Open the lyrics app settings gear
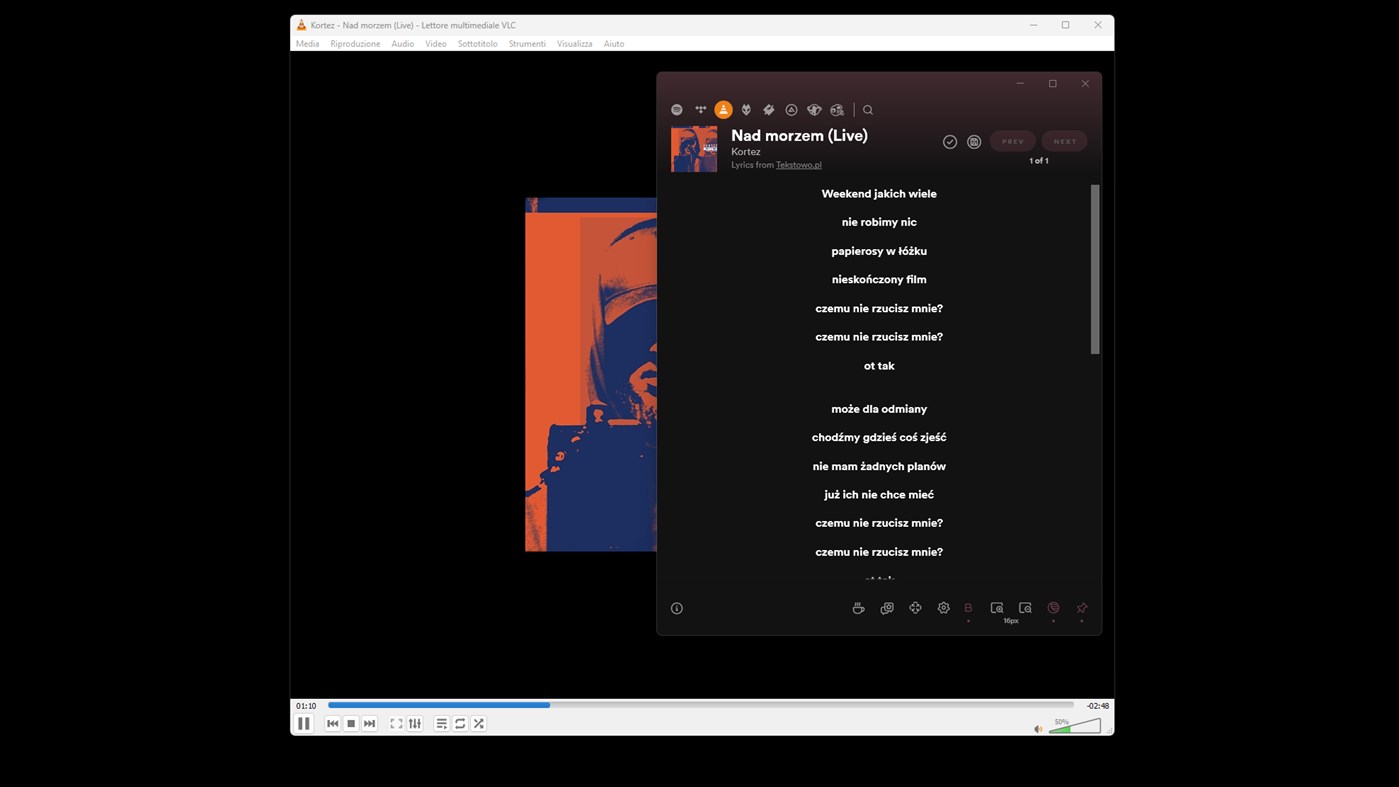Viewport: 1399px width, 787px height. 943,607
